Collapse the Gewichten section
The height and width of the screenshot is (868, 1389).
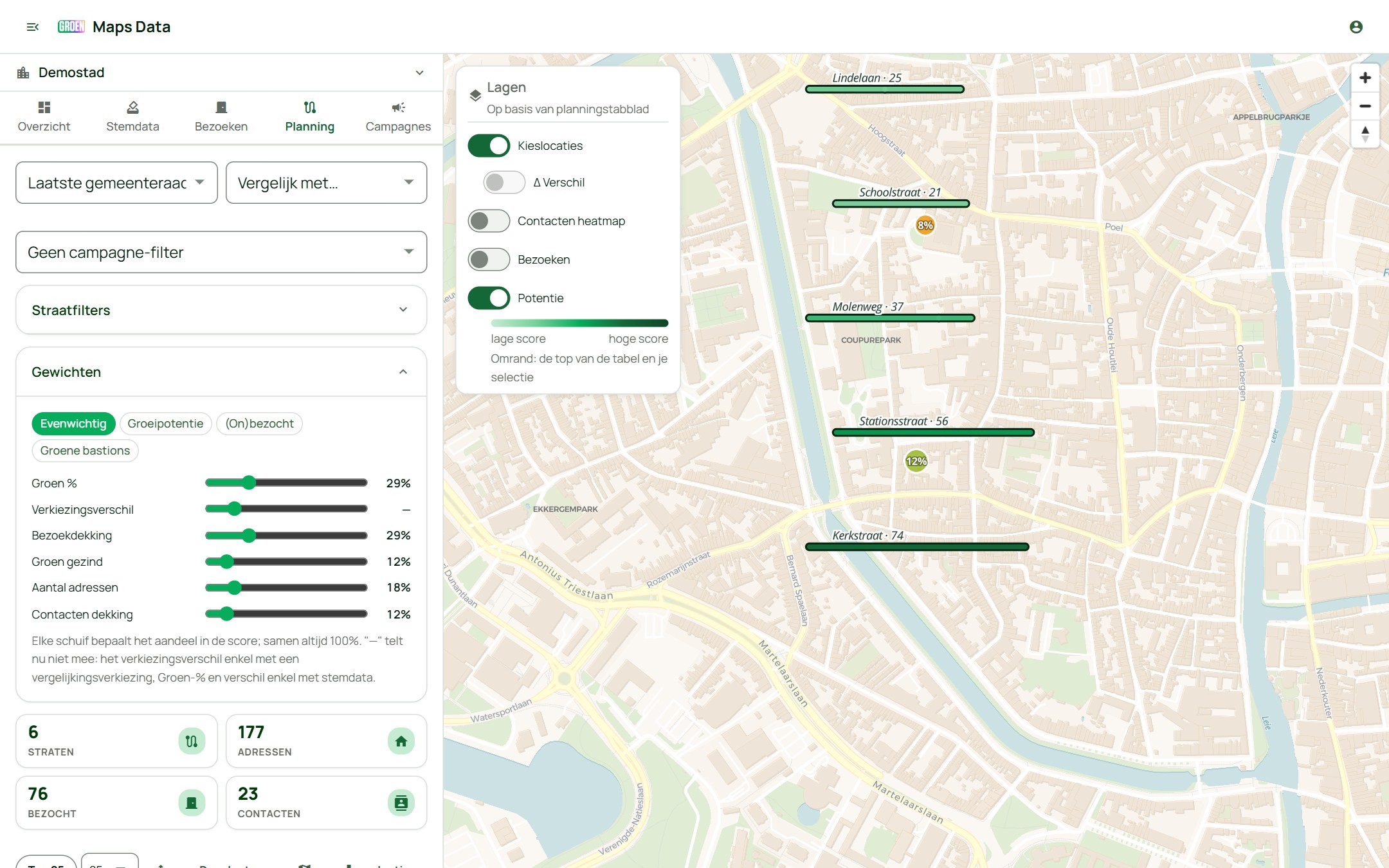click(221, 372)
